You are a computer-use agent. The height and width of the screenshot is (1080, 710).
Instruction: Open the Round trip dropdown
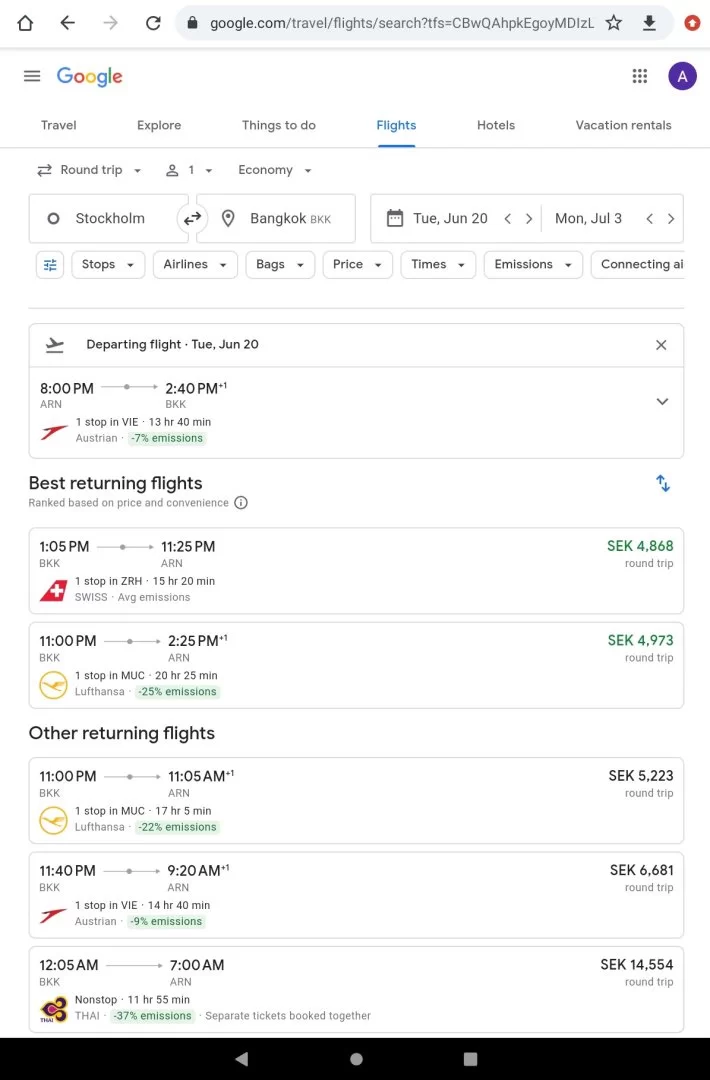tap(90, 170)
